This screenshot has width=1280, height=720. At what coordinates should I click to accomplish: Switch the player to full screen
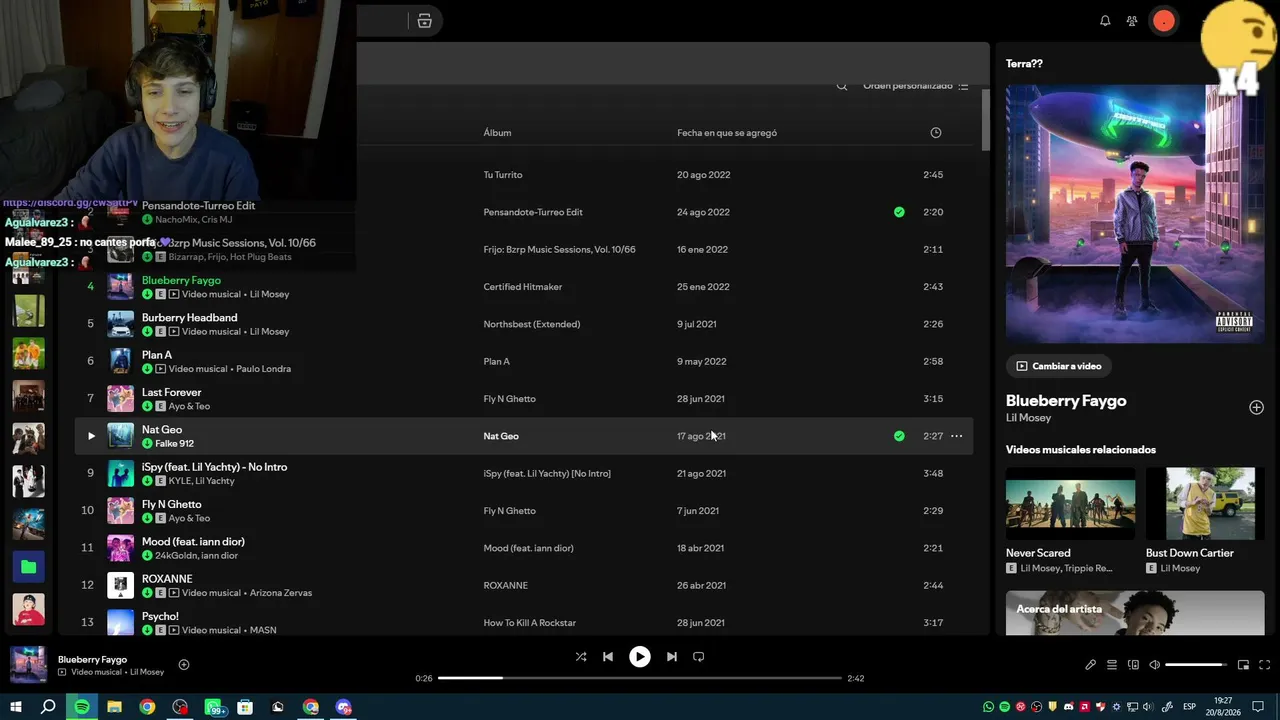(1264, 665)
